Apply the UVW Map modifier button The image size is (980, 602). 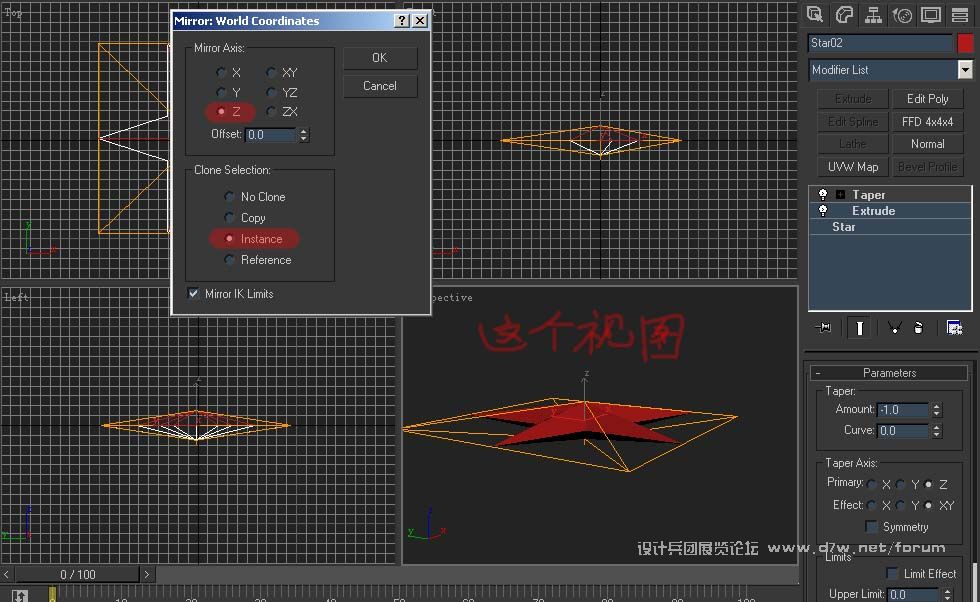tap(853, 167)
